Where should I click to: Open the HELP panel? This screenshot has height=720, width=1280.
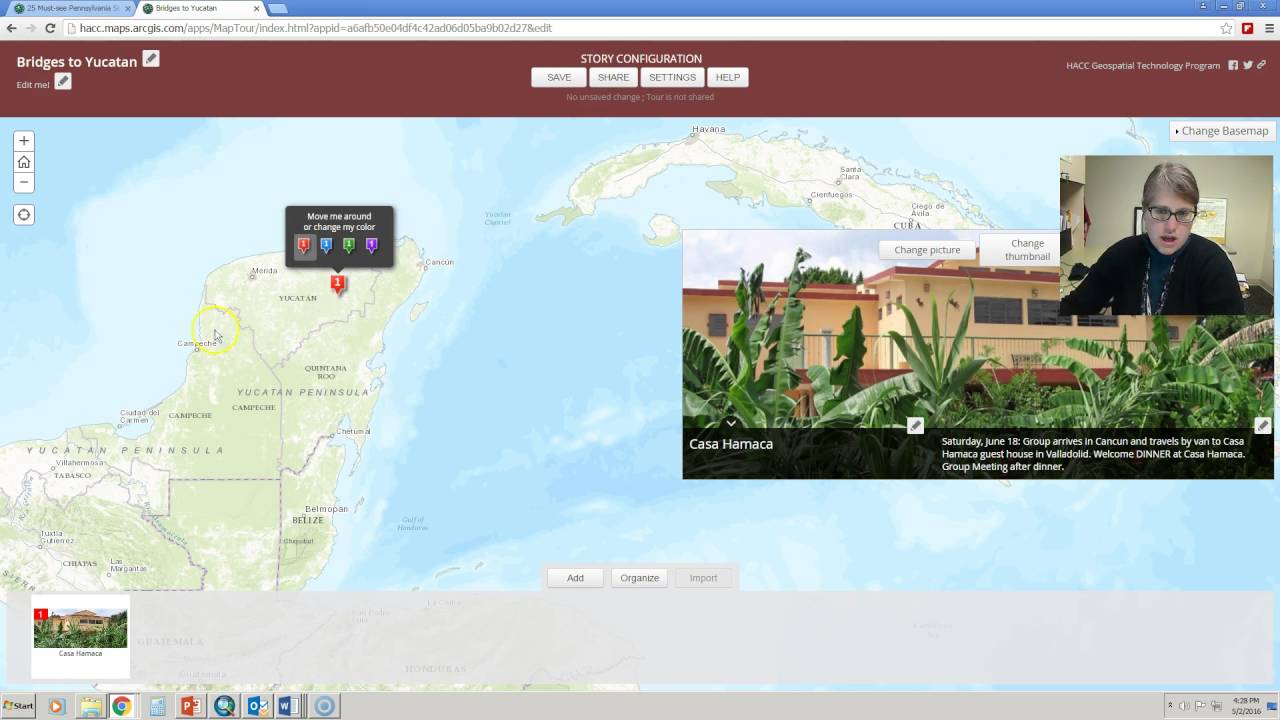point(728,77)
